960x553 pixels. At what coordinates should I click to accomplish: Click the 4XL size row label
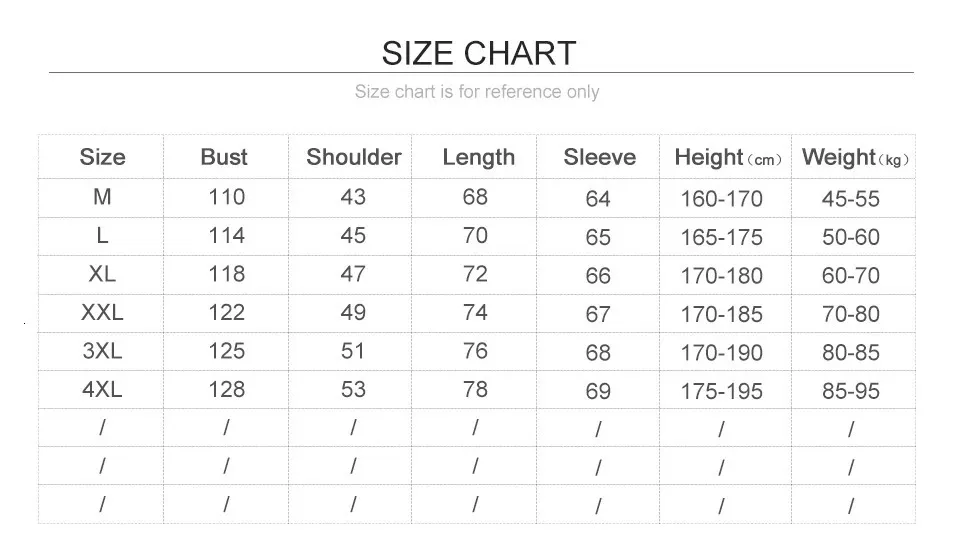pyautogui.click(x=102, y=390)
